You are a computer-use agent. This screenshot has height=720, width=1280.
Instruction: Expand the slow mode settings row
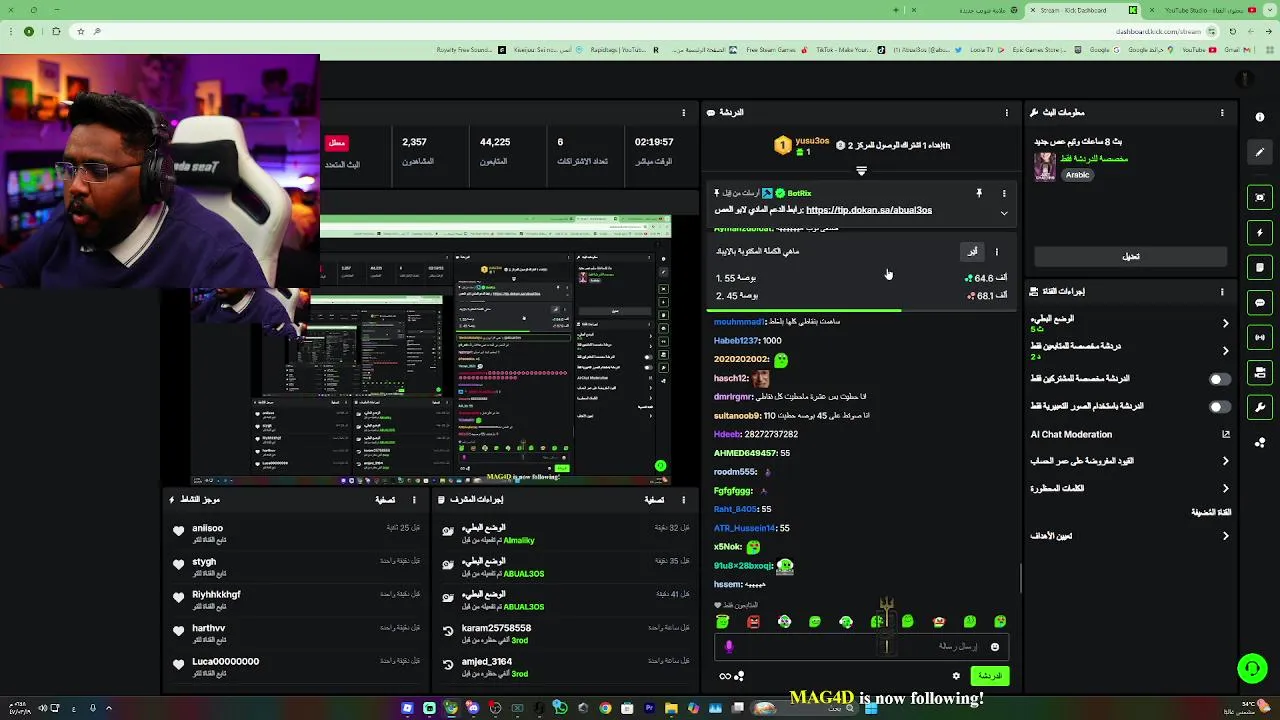click(x=1130, y=323)
